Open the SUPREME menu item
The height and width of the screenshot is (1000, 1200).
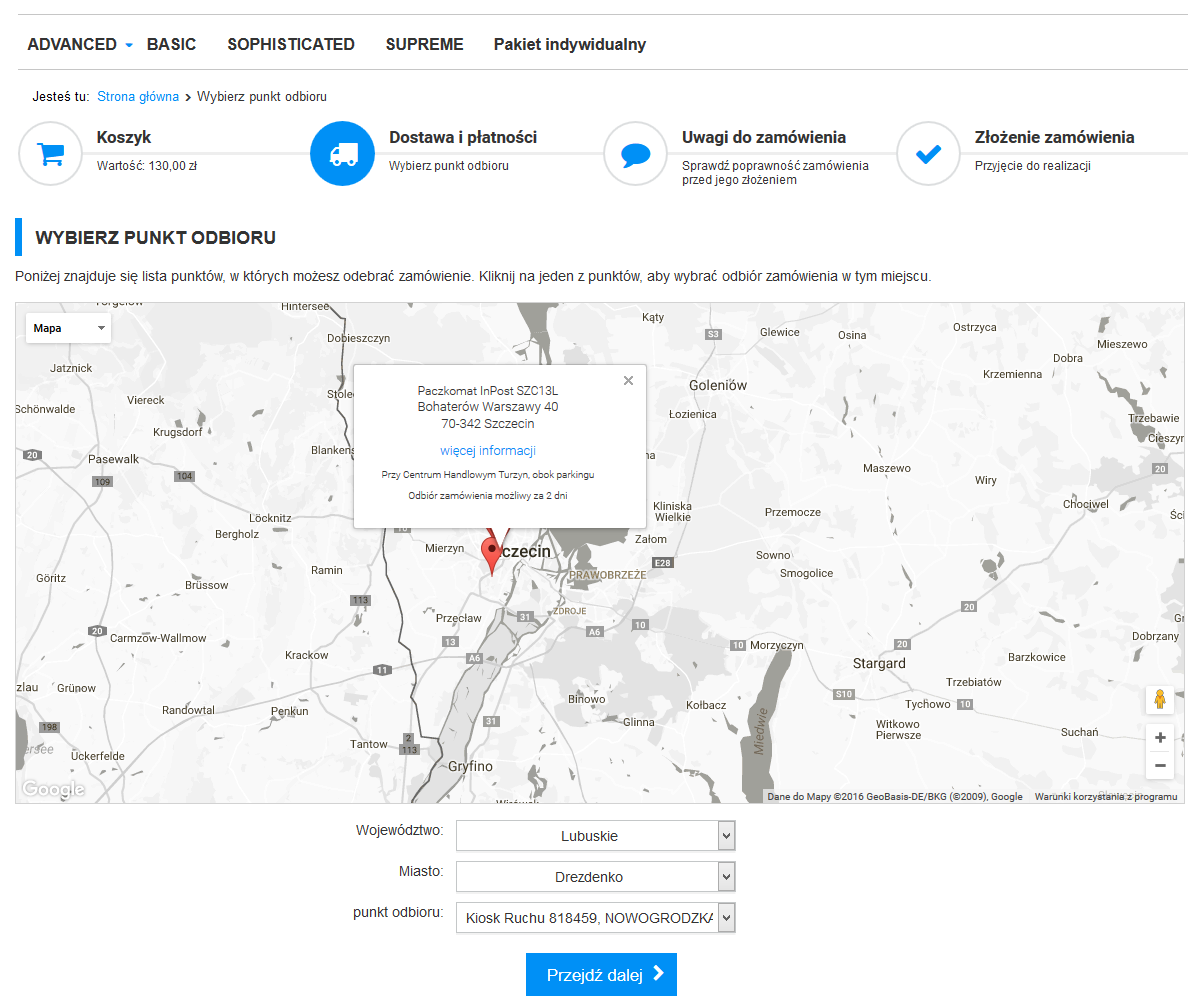[425, 44]
